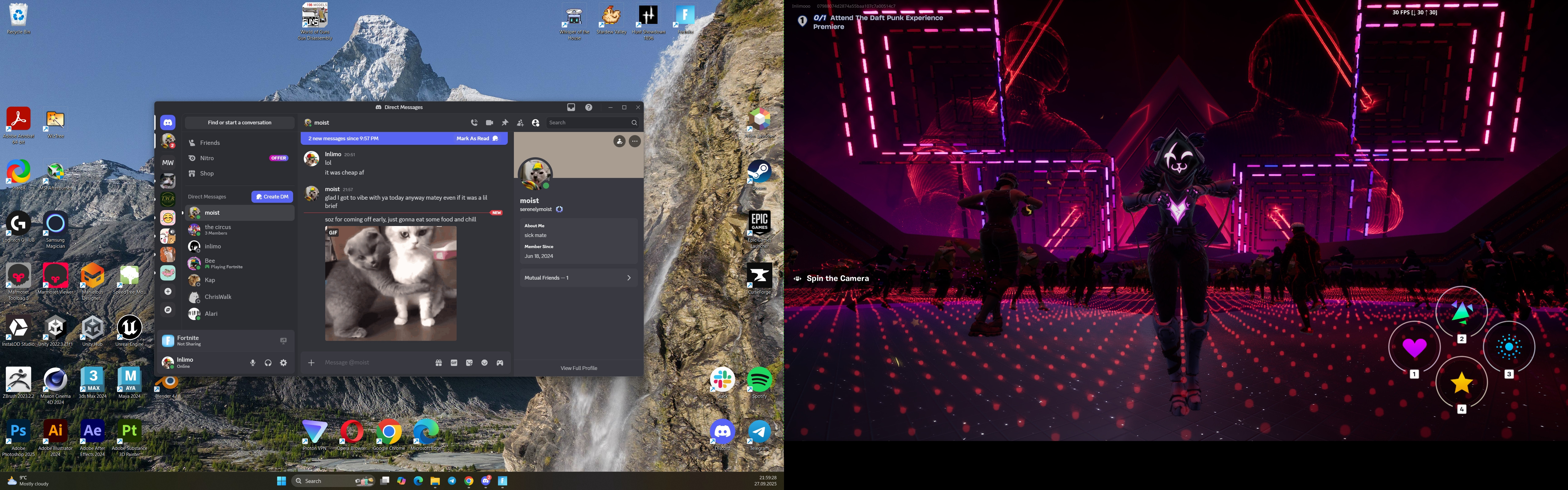Click the Mark As Read button
The width and height of the screenshot is (1568, 490).
[x=477, y=138]
